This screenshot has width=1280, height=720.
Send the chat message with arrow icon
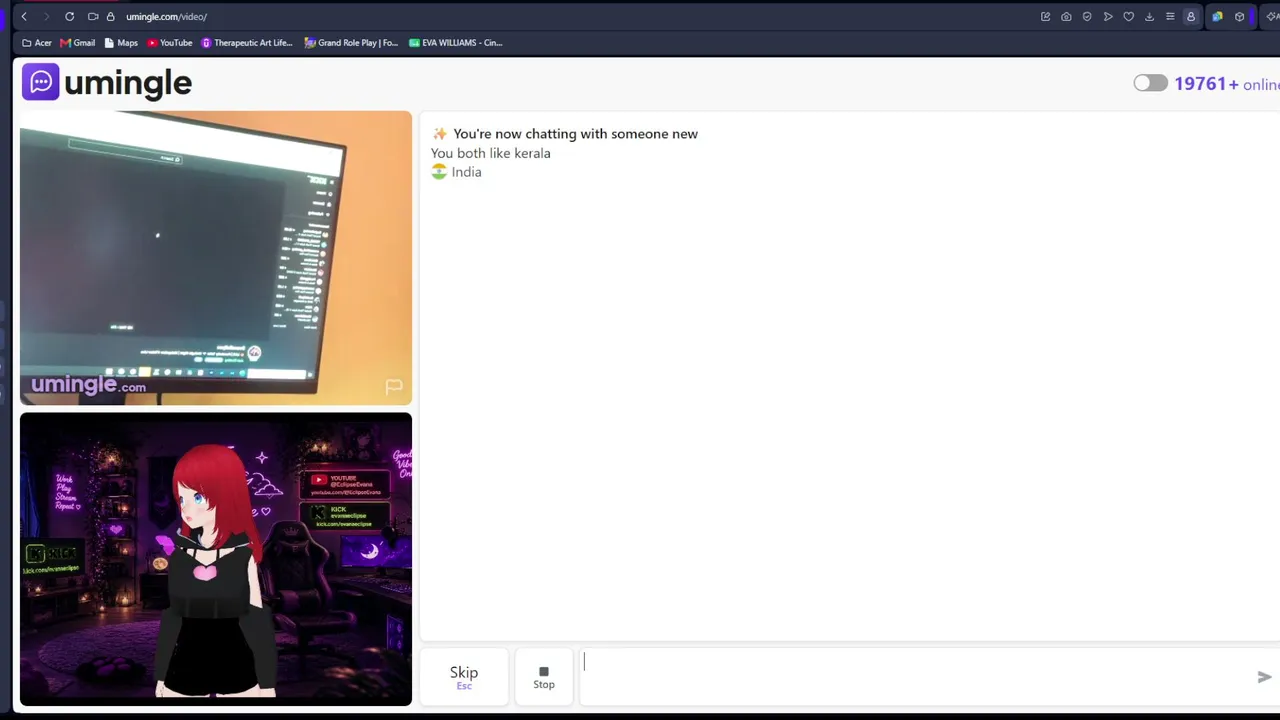1264,677
